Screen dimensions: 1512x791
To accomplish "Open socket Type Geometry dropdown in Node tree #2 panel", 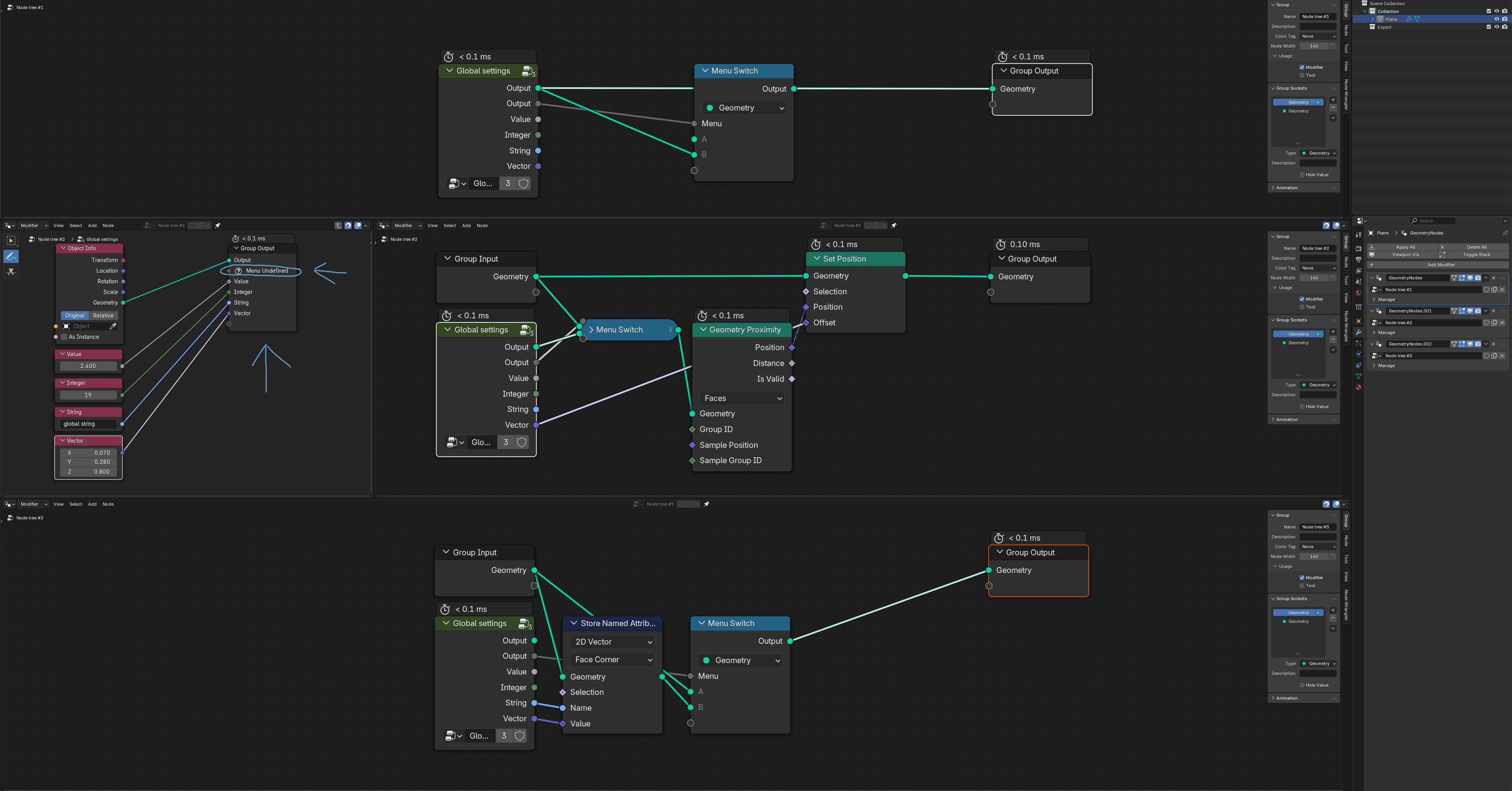I will [1318, 385].
